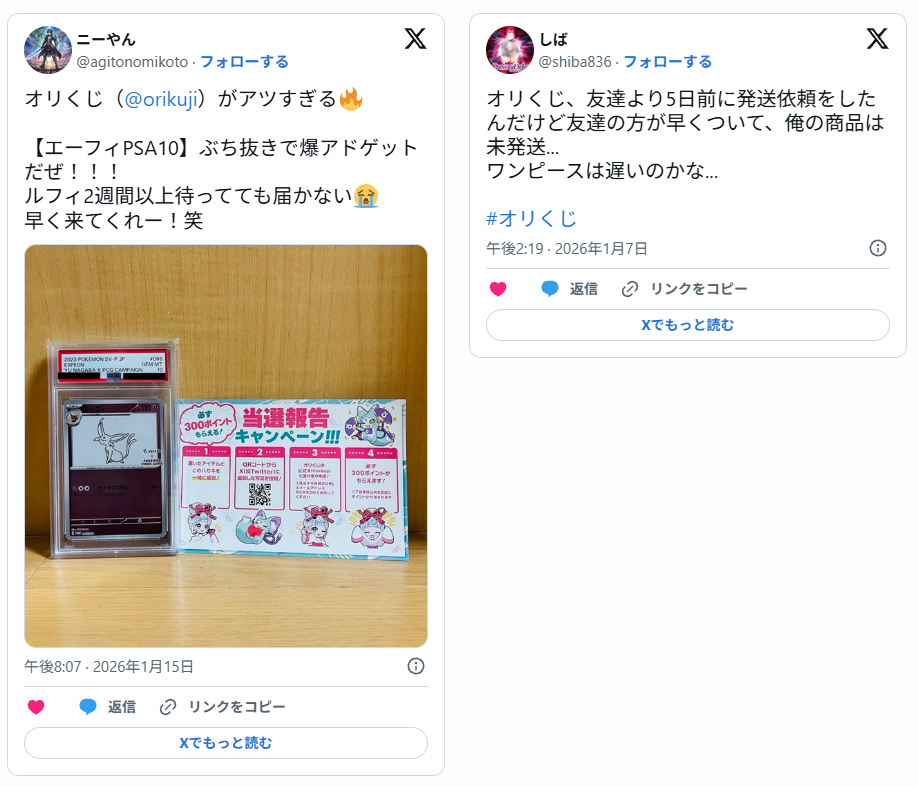This screenshot has height=787, width=918.
Task: Click the X logo on ニーやん's tweet
Action: click(x=415, y=39)
